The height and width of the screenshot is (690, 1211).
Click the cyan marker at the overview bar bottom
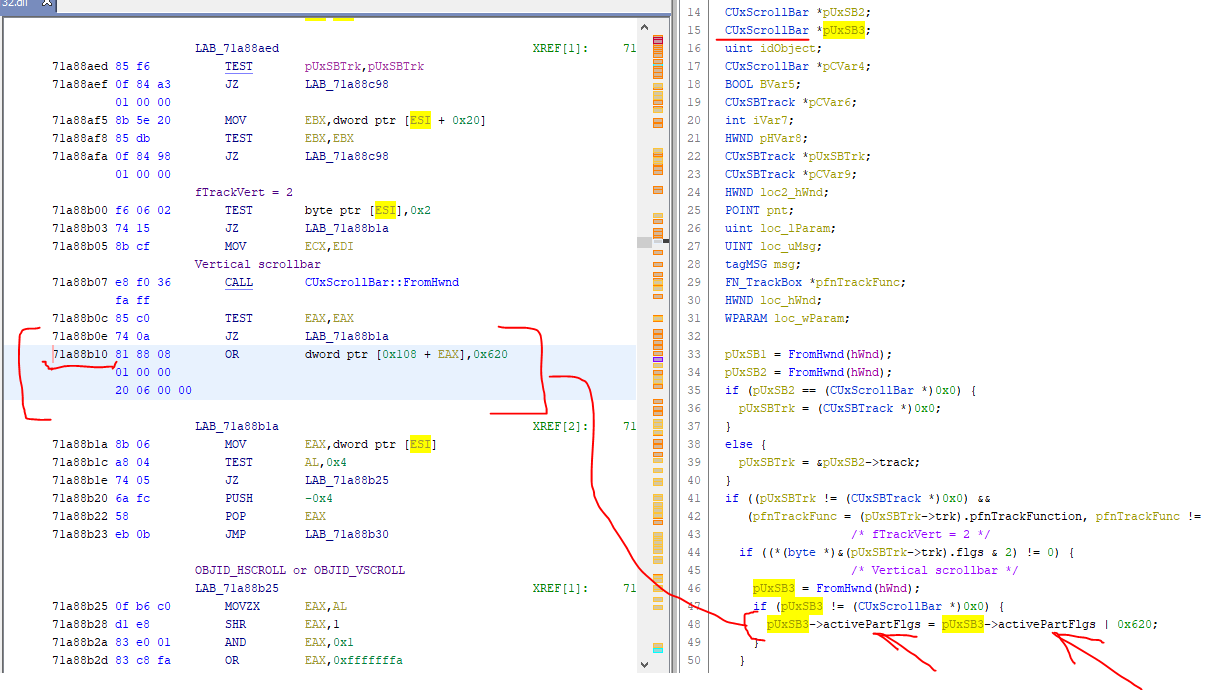(659, 650)
